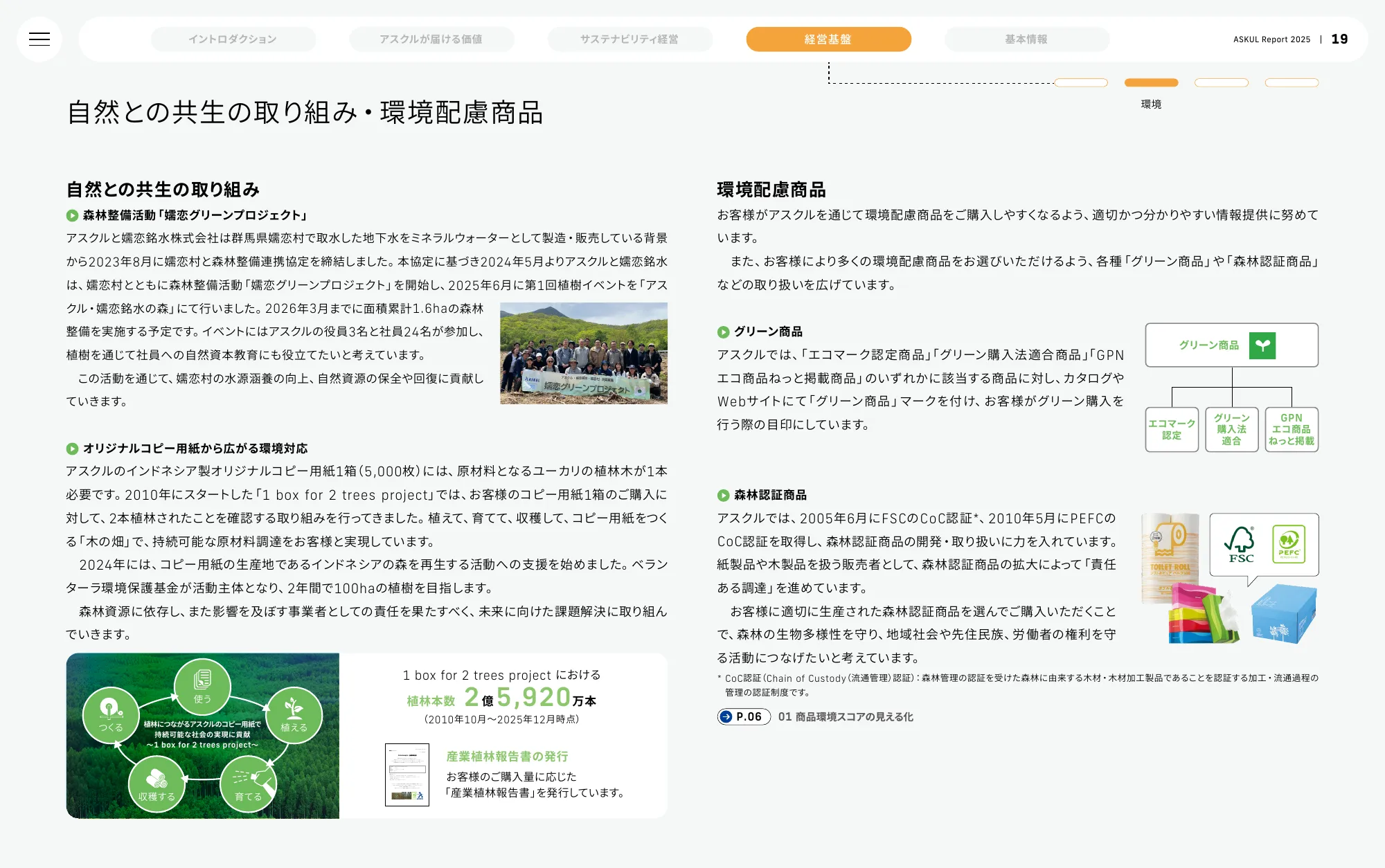Click the page number 19

pos(1340,39)
